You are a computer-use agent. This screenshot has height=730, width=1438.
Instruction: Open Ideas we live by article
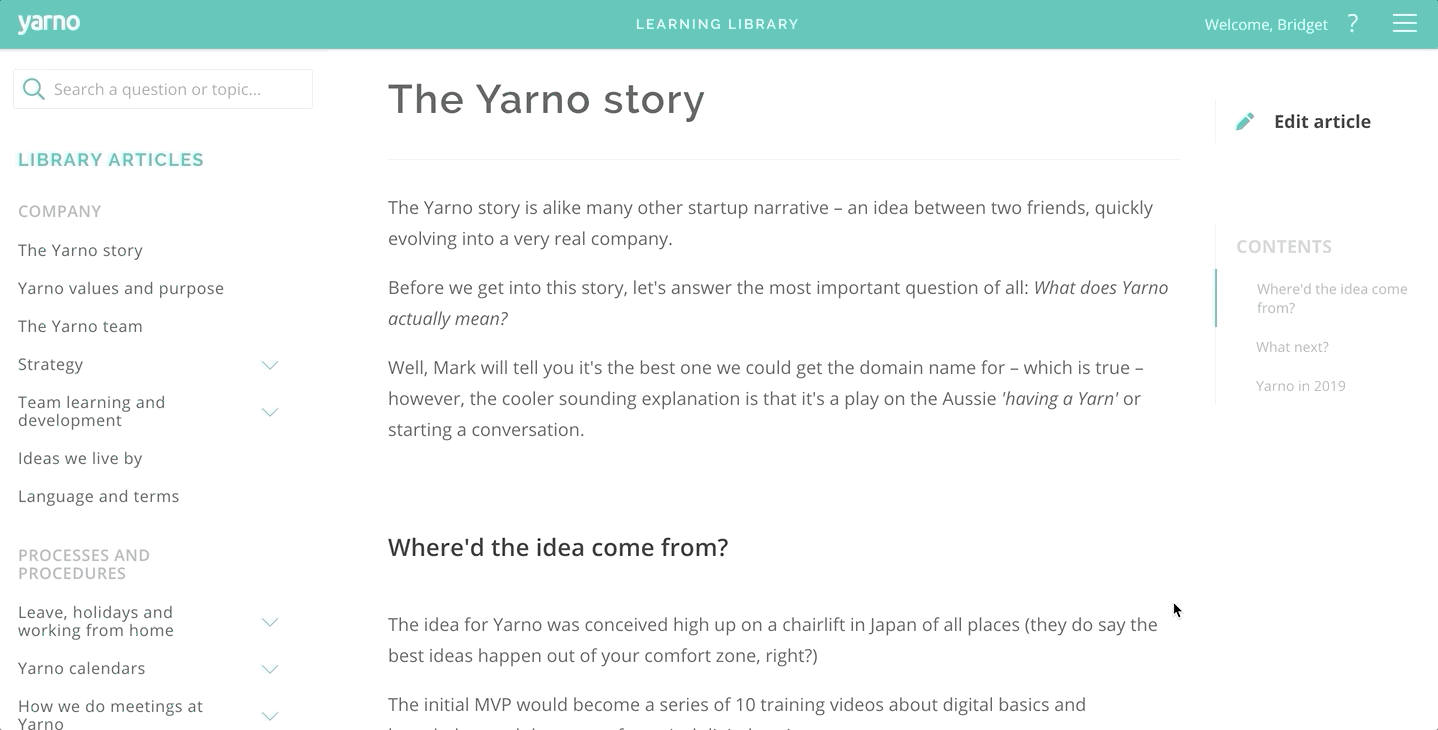[x=80, y=458]
